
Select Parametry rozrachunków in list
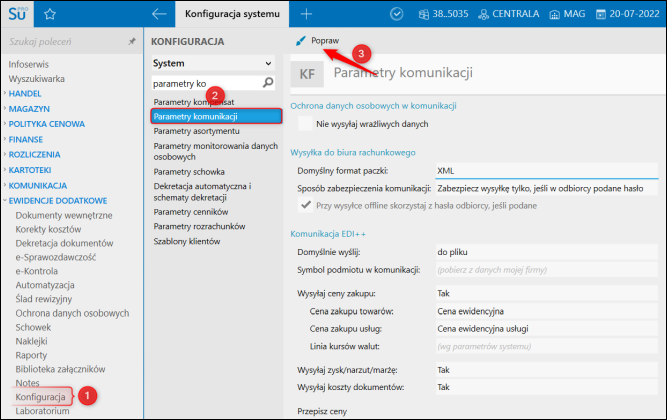coord(199,226)
